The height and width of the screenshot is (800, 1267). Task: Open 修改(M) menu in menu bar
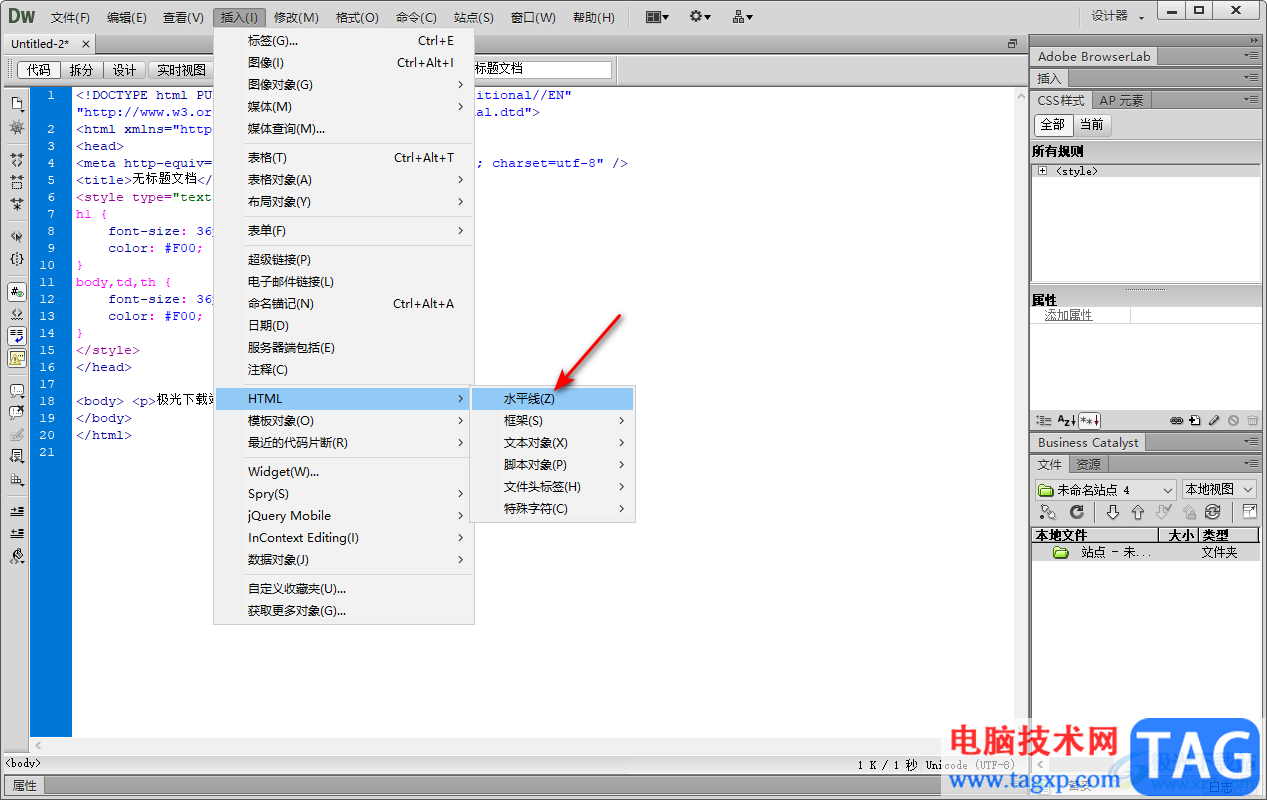point(296,17)
